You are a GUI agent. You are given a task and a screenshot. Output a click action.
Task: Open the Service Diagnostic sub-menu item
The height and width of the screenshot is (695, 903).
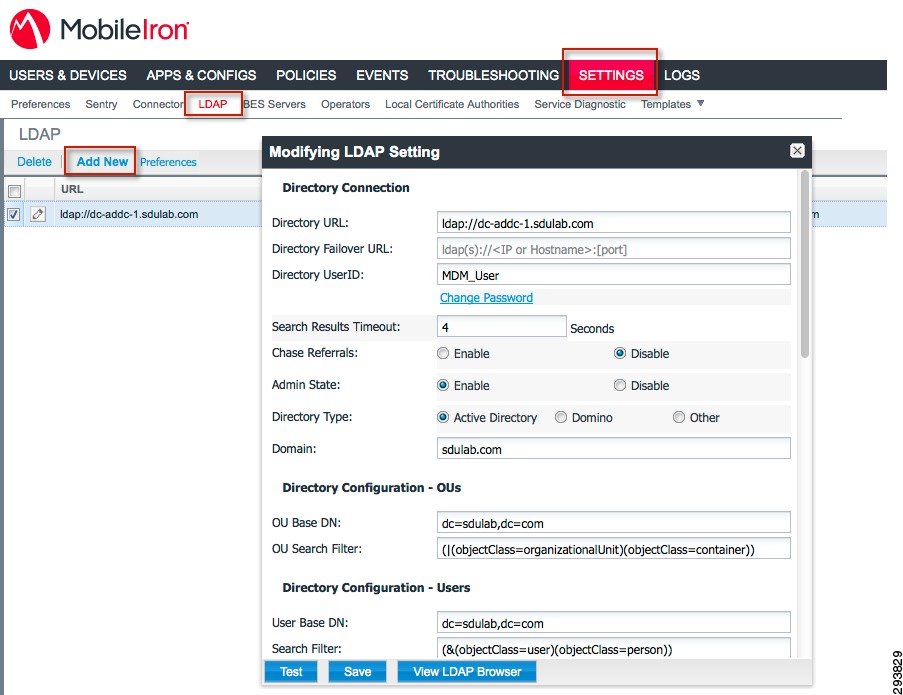[580, 104]
